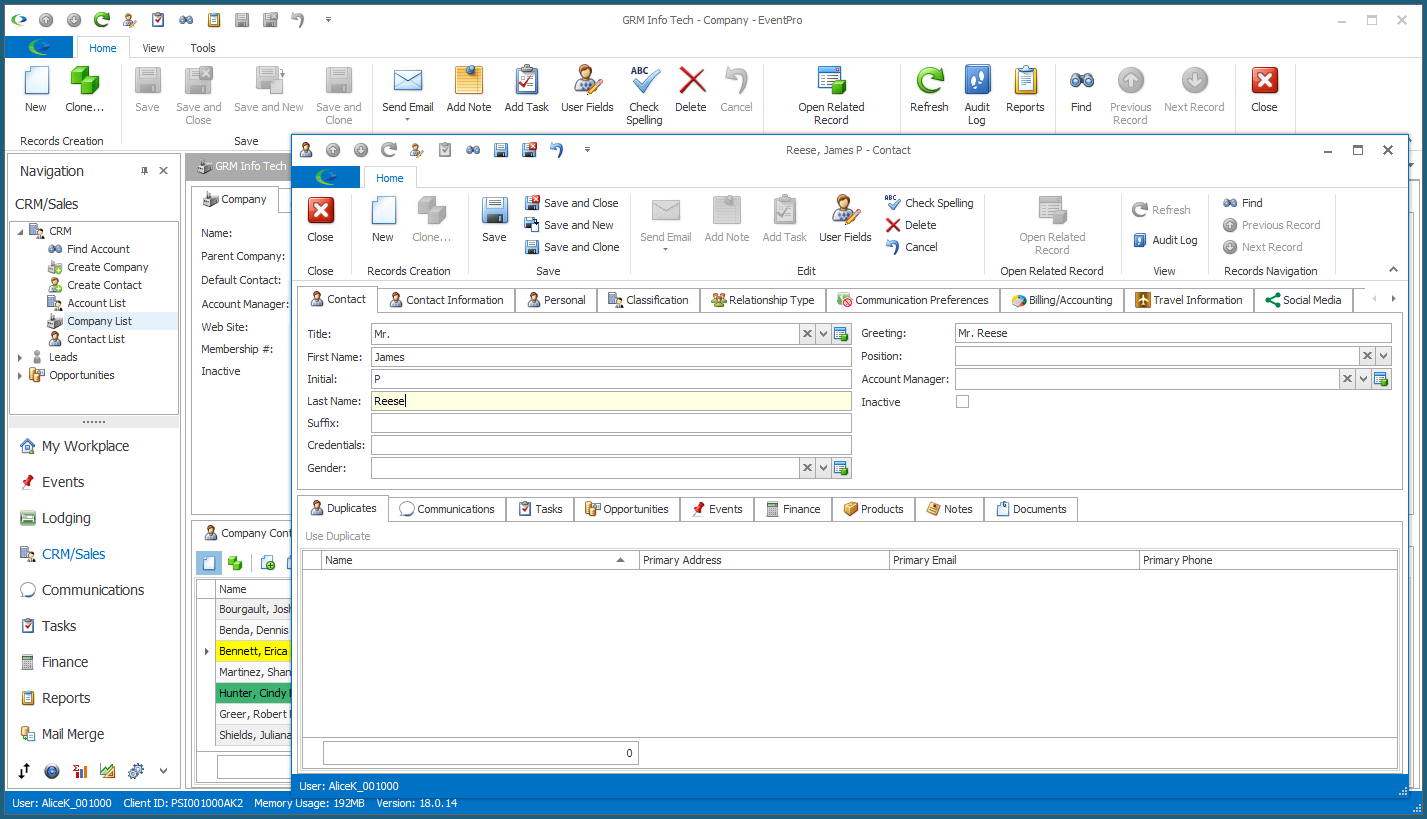The image size is (1427, 819).
Task: Open User Fields in Contact window
Action: click(845, 219)
